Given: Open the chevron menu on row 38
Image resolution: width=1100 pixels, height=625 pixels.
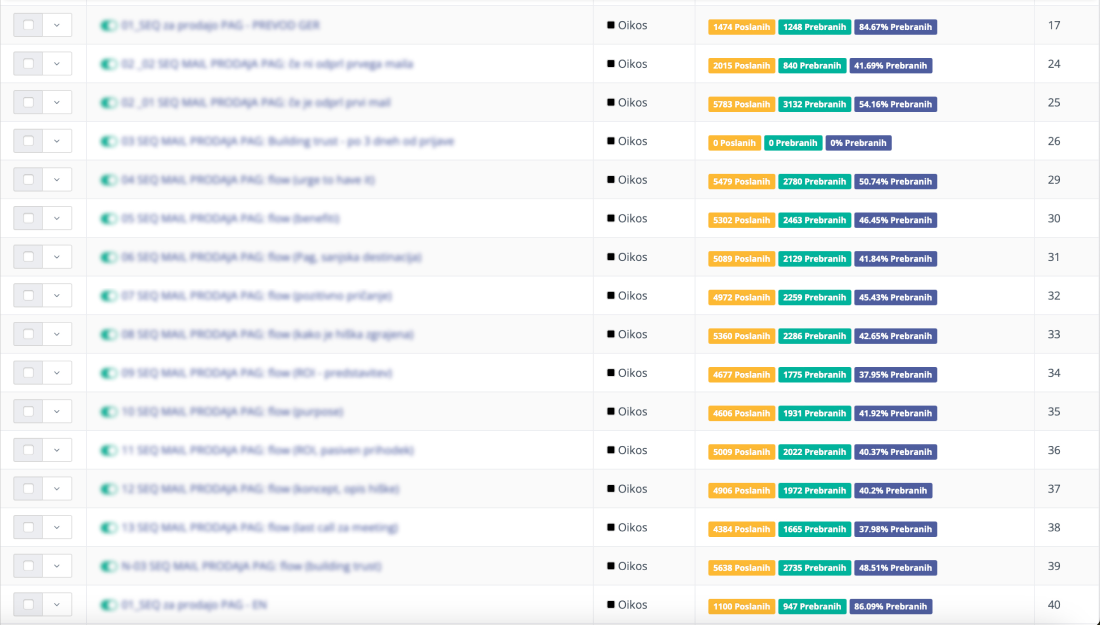Looking at the screenshot, I should [57, 528].
